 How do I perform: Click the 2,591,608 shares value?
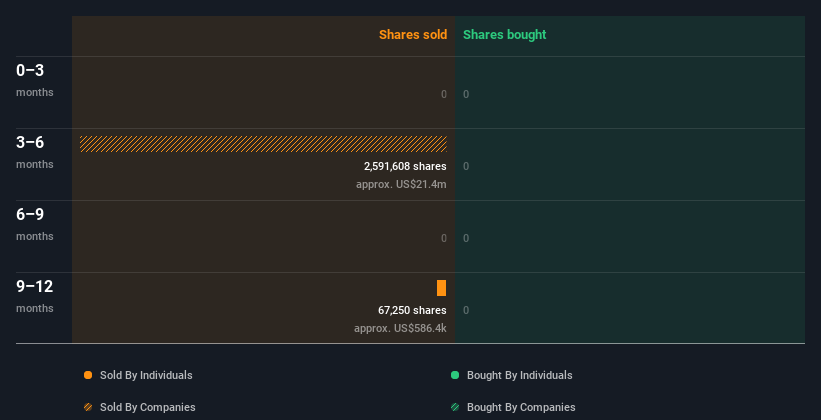click(x=405, y=167)
